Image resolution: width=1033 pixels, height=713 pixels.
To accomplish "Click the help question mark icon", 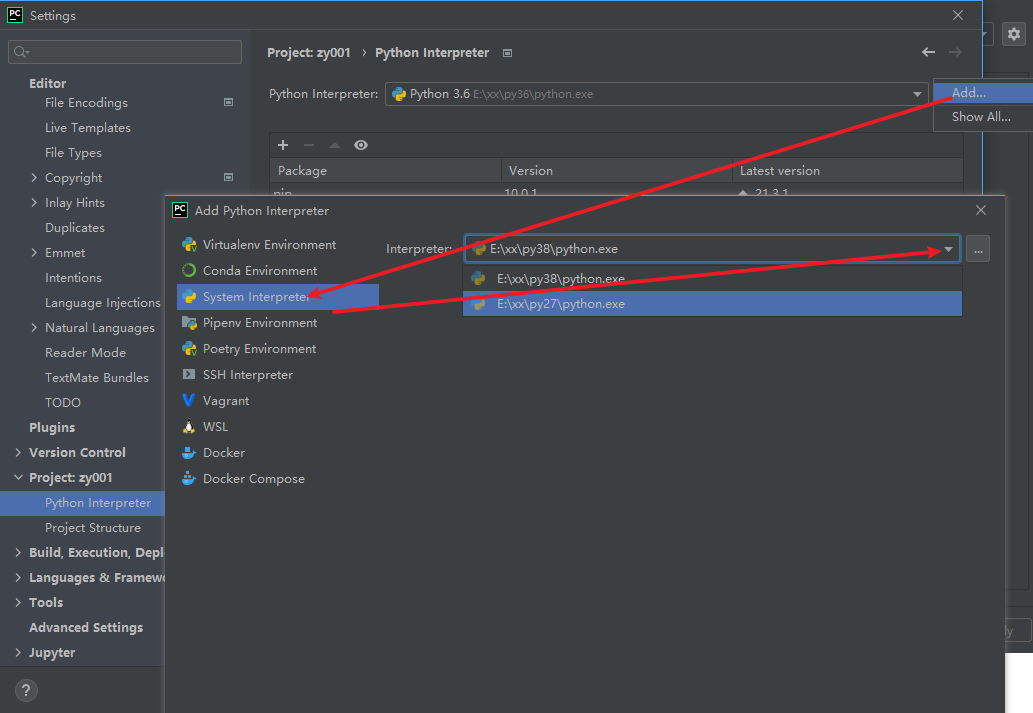I will click(x=26, y=691).
